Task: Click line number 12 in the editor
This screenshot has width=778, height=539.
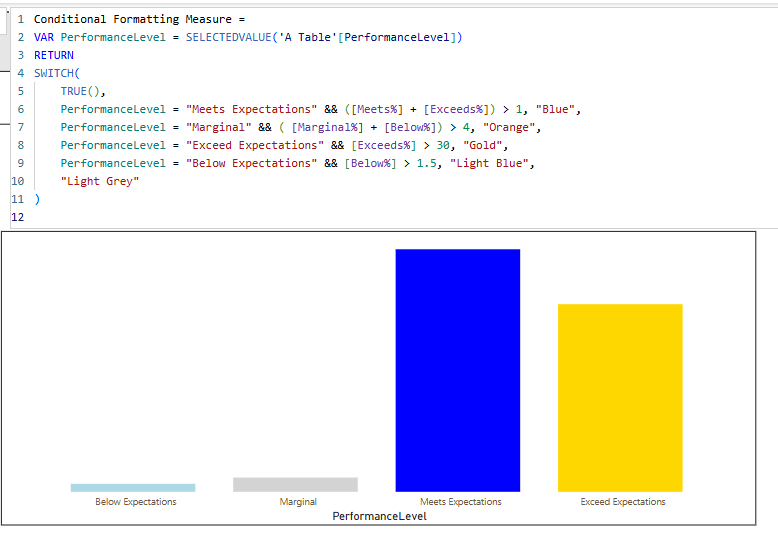Action: point(17,217)
